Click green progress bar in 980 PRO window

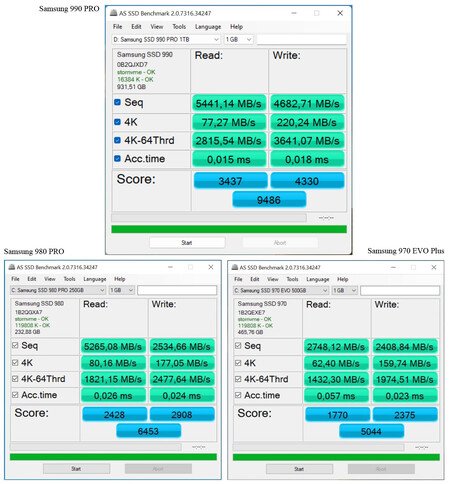[x=113, y=457]
